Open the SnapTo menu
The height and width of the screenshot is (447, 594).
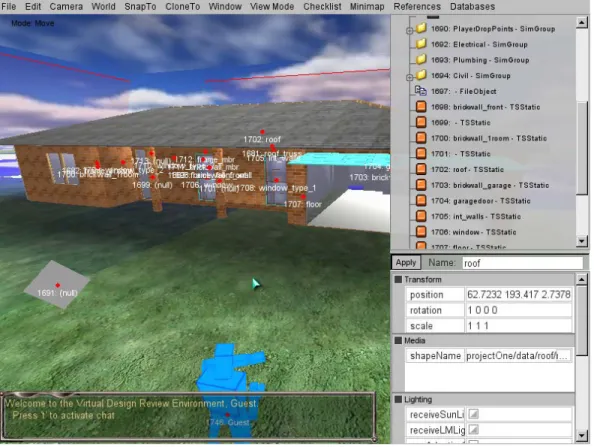(x=140, y=6)
